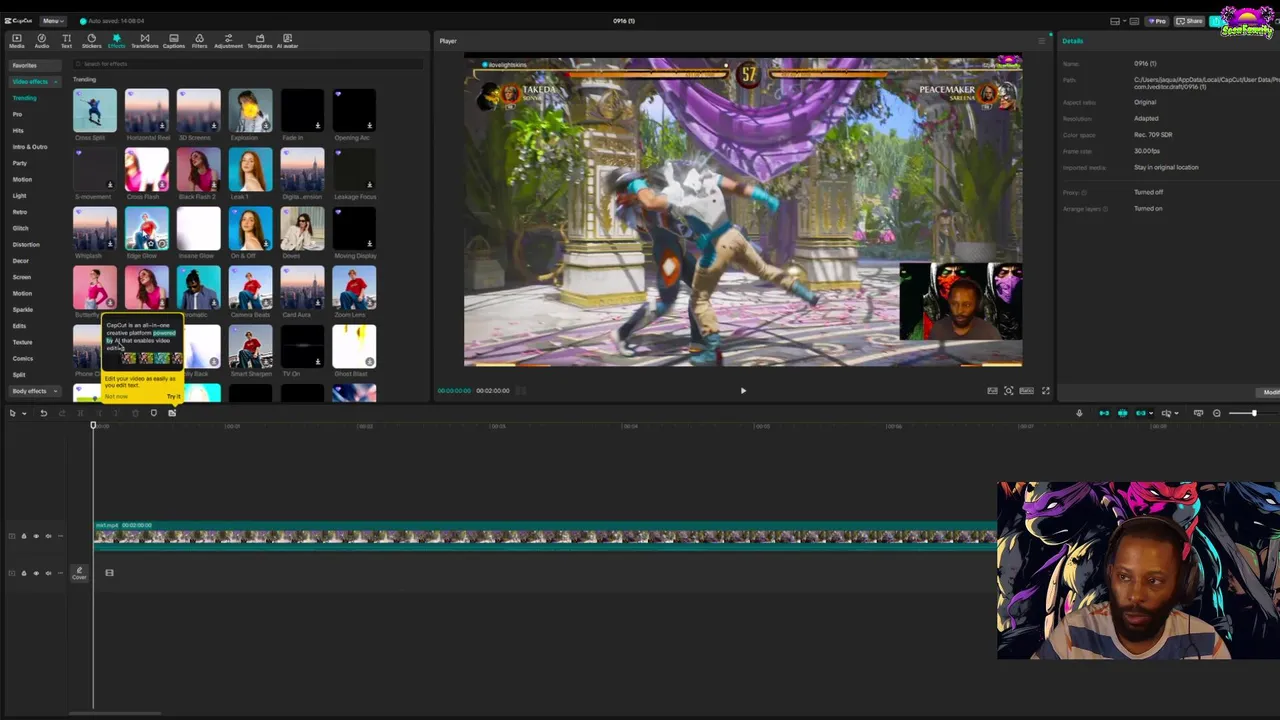Select the Leak 1 effect thumbnail

coord(250,170)
